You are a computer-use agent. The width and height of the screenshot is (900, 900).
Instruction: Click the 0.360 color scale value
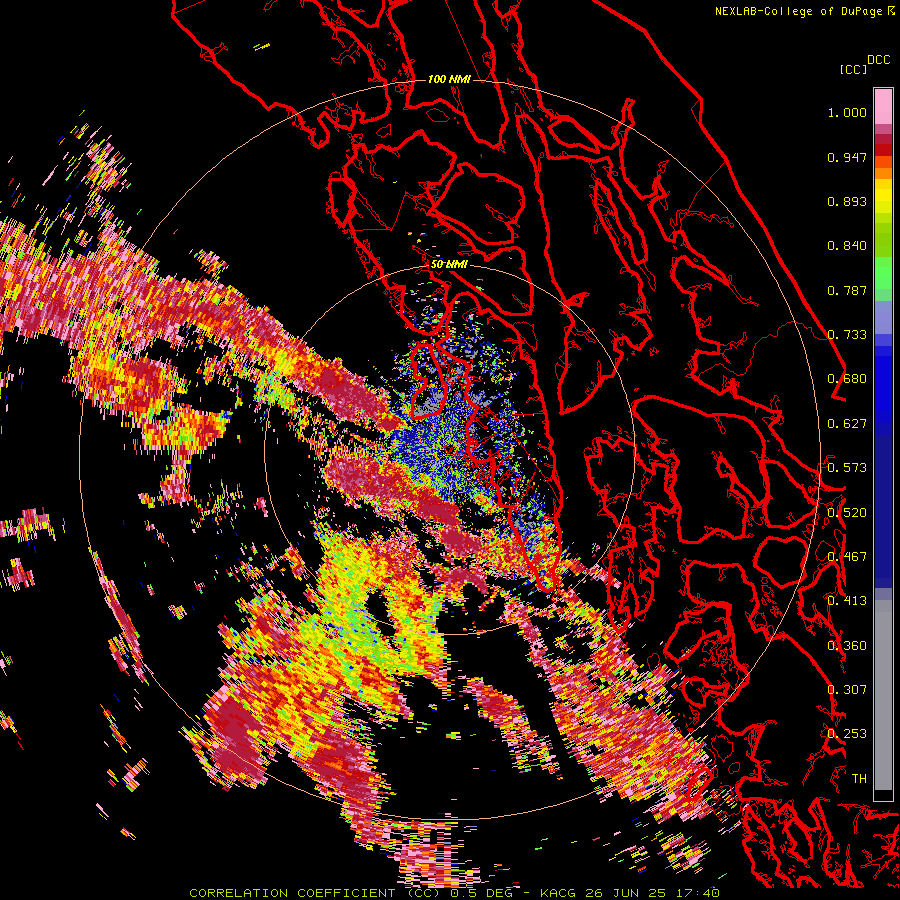point(847,645)
